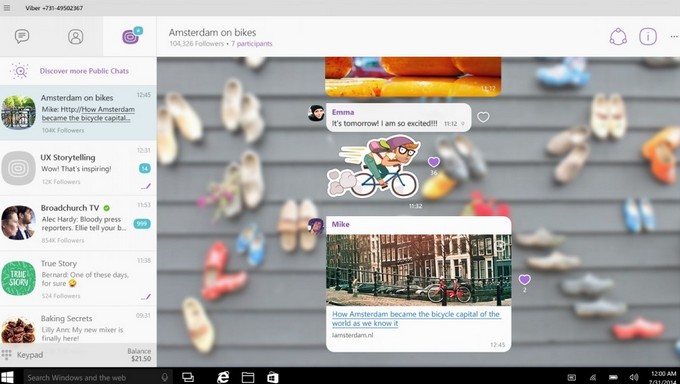This screenshot has height=384, width=680.
Task: Click Mike's avatar in the chat
Action: pos(316,226)
